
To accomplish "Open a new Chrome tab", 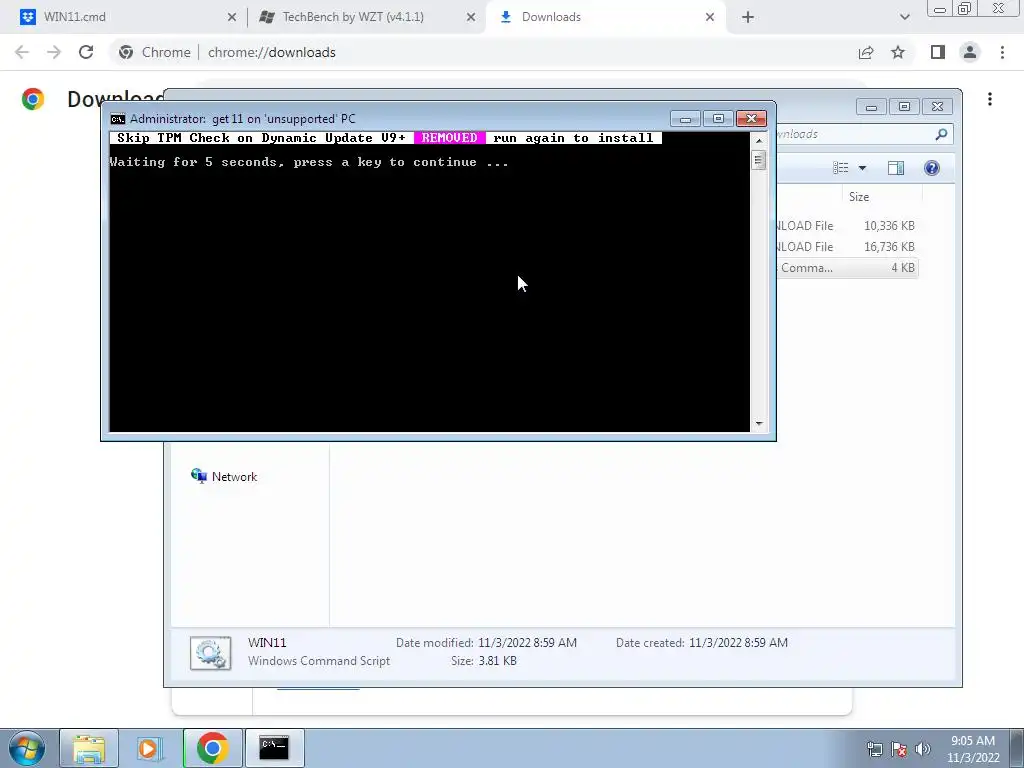I will (748, 17).
